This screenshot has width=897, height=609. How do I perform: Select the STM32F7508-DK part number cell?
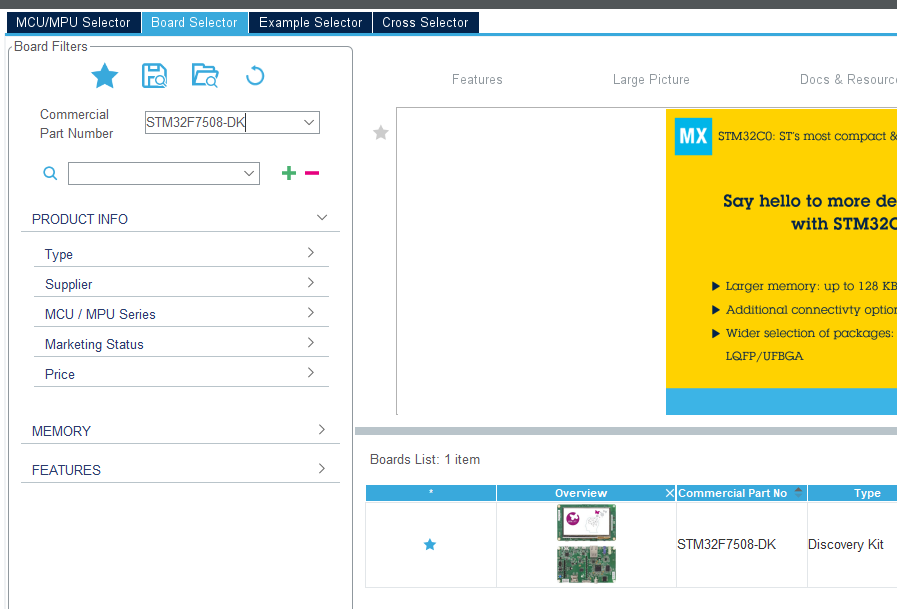coord(741,544)
